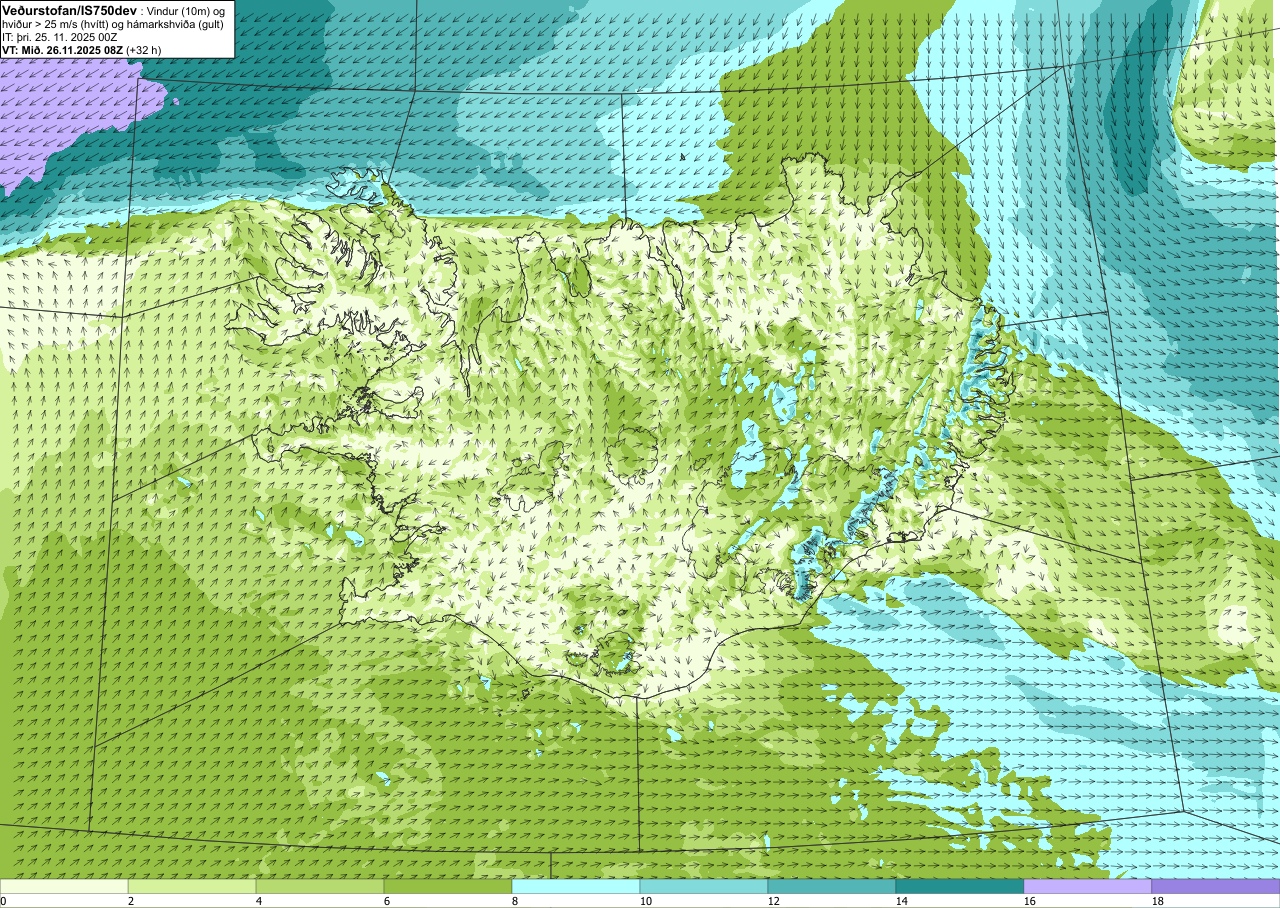Click the dark teal 14–16 m/s legend swatch
The height and width of the screenshot is (908, 1280).
pyautogui.click(x=960, y=886)
